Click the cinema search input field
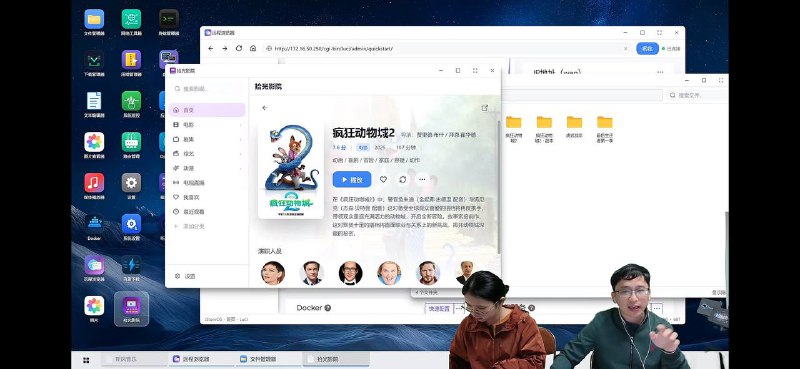This screenshot has height=369, width=800. pos(207,89)
